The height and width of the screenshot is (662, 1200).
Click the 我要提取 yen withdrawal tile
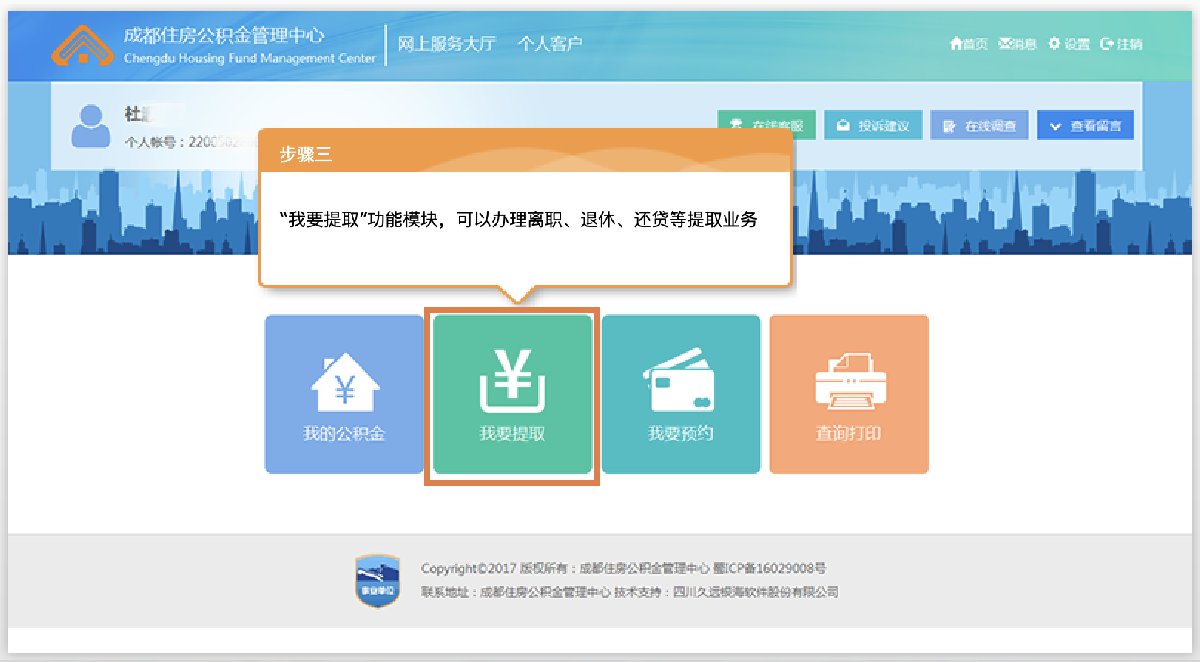coord(512,394)
